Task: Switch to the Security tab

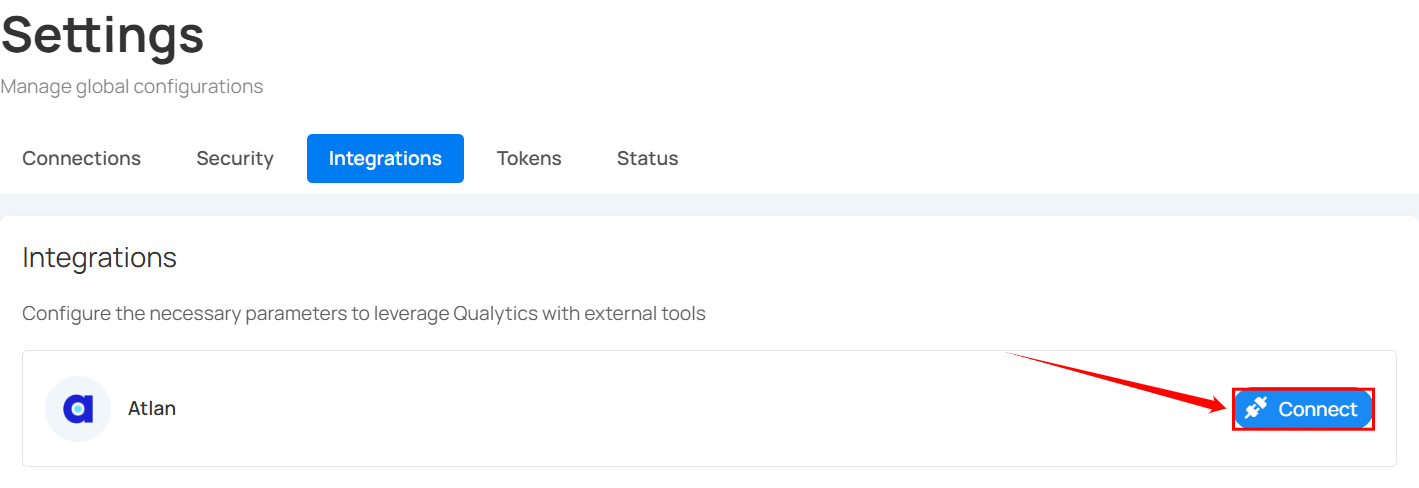Action: point(235,158)
